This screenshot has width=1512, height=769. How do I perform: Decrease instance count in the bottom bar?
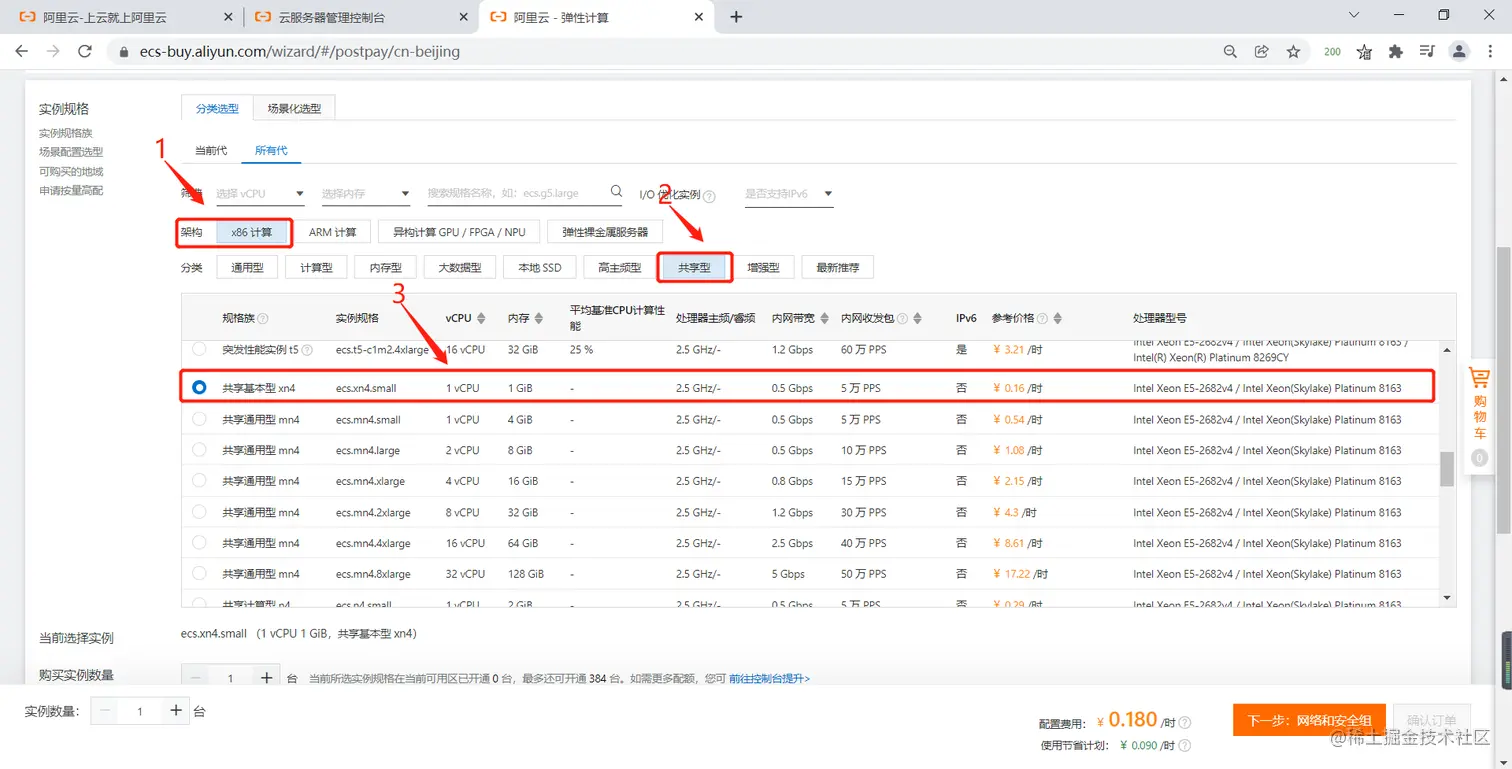click(x=105, y=711)
